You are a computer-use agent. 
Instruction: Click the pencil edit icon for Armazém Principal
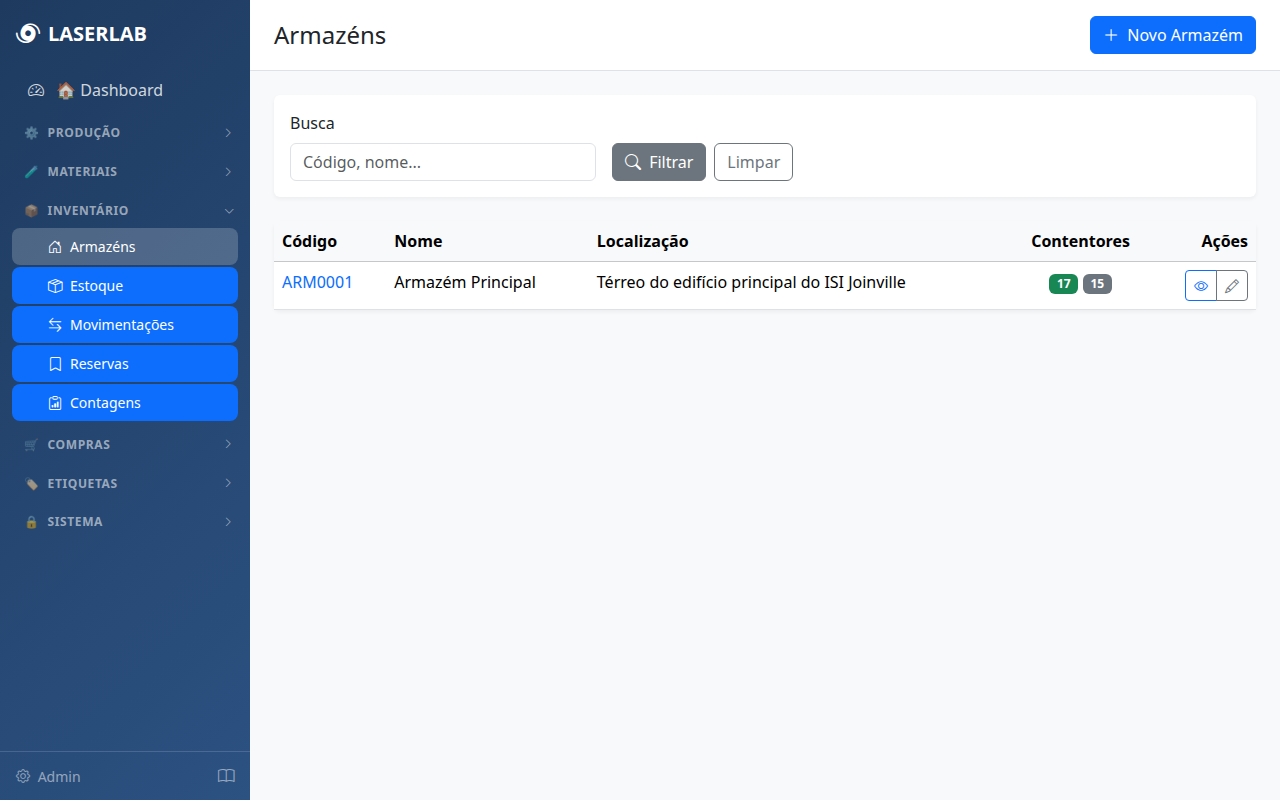1232,285
